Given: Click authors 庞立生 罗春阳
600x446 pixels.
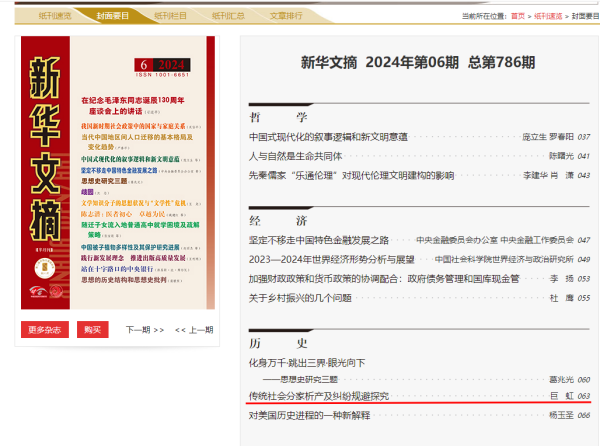Looking at the screenshot, I should coord(548,137).
